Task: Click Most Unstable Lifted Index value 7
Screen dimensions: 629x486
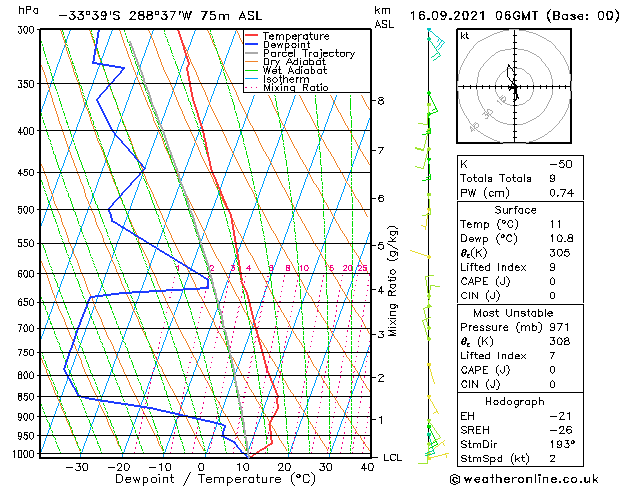Action: pyautogui.click(x=553, y=356)
